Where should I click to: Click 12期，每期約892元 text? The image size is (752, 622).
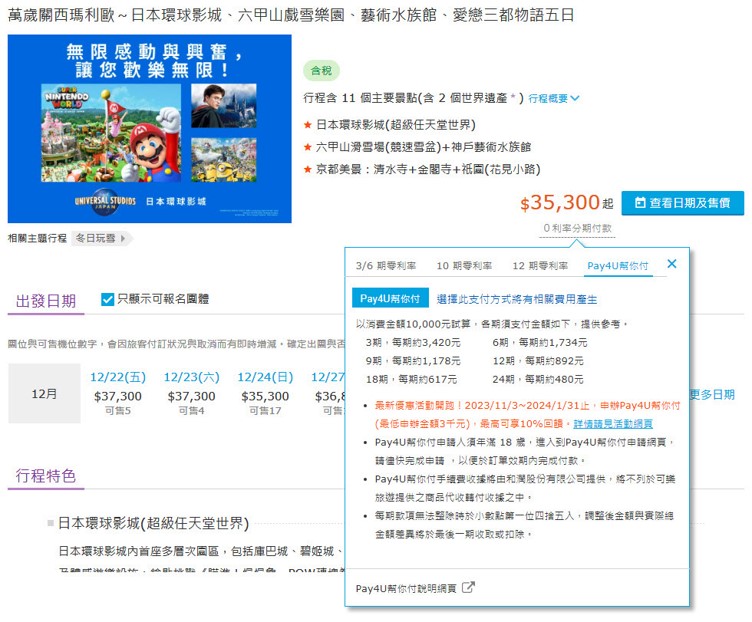(538, 361)
